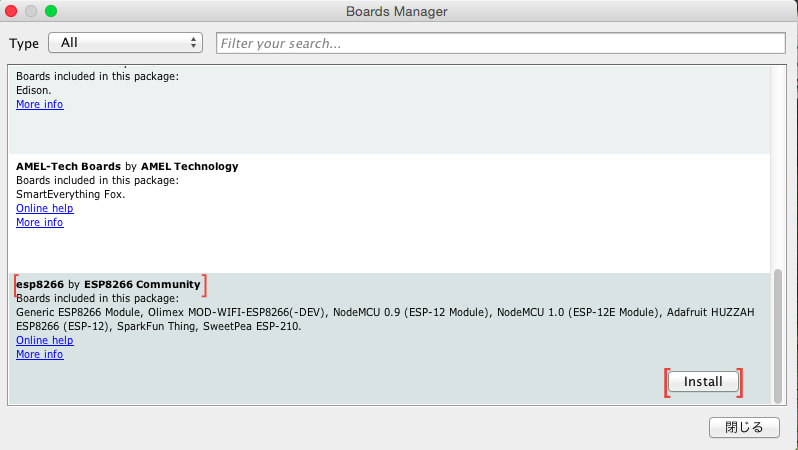Screen dimensions: 798x450
Task: Open More info link under Edison
Action: (x=39, y=104)
